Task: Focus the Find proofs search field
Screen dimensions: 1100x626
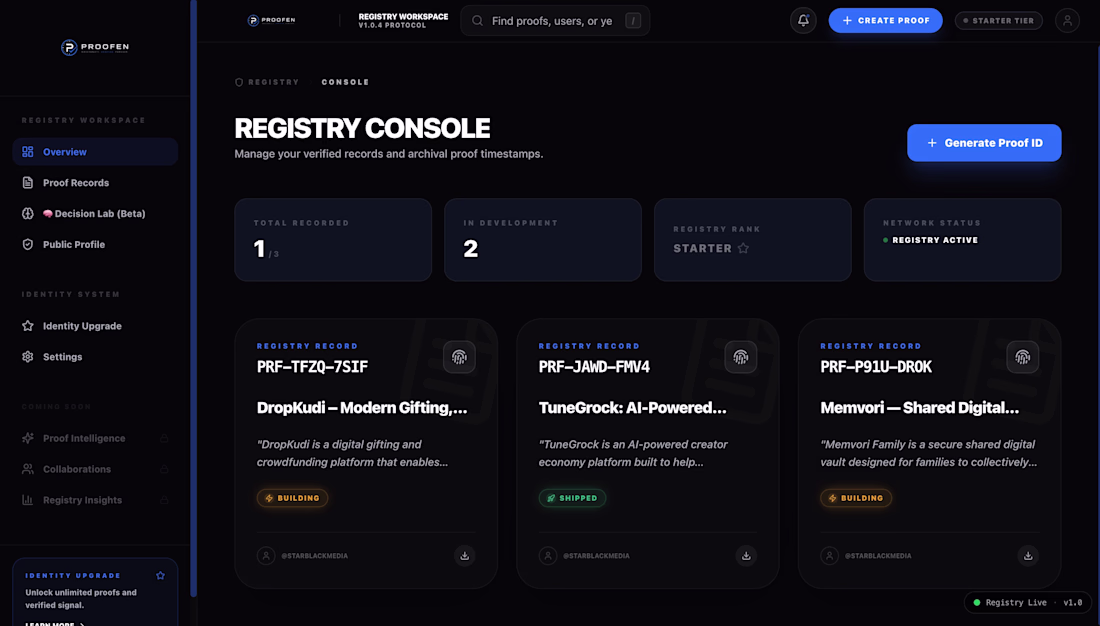Action: click(x=555, y=20)
